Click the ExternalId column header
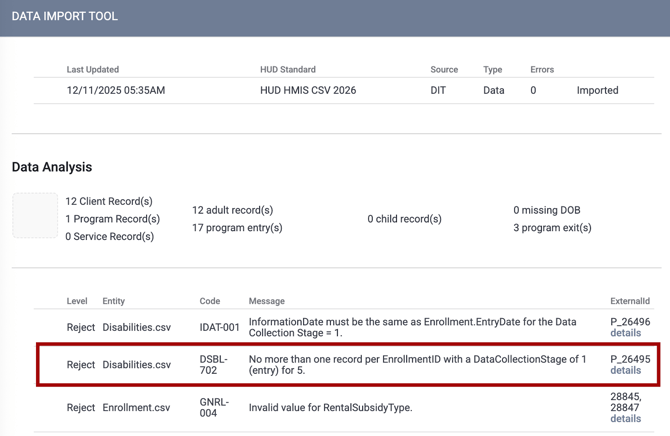 (x=630, y=301)
